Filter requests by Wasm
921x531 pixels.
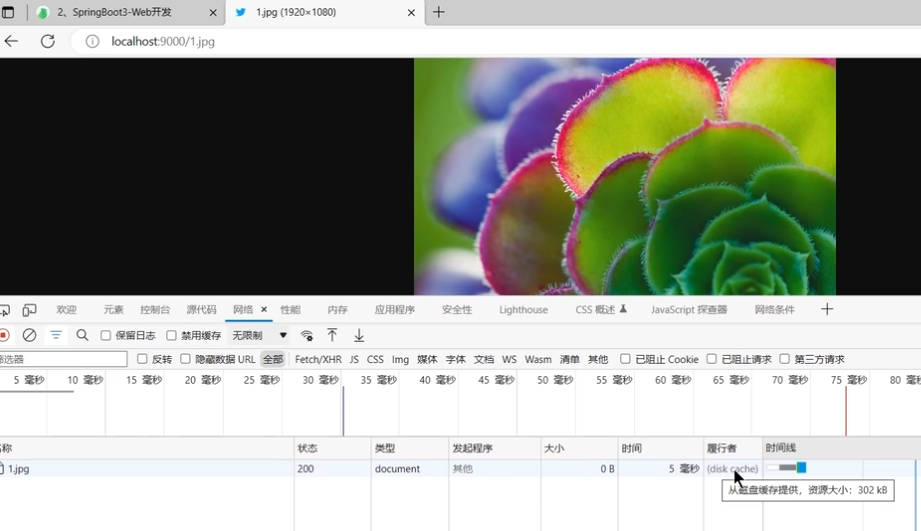[x=538, y=359]
